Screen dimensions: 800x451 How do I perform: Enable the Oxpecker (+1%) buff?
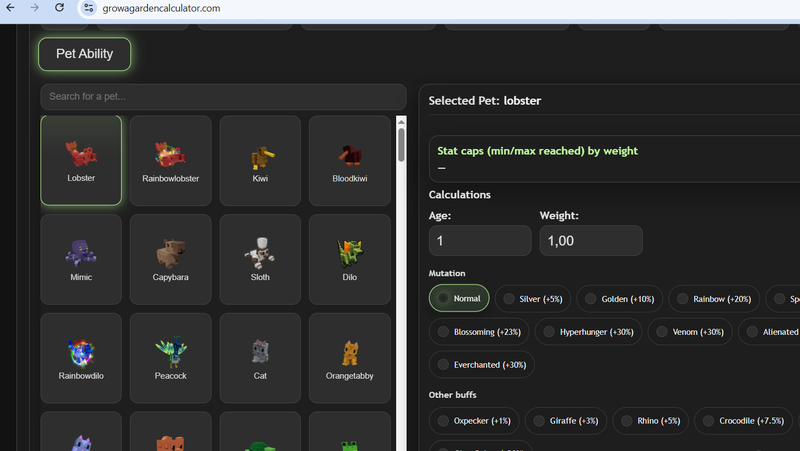(474, 420)
